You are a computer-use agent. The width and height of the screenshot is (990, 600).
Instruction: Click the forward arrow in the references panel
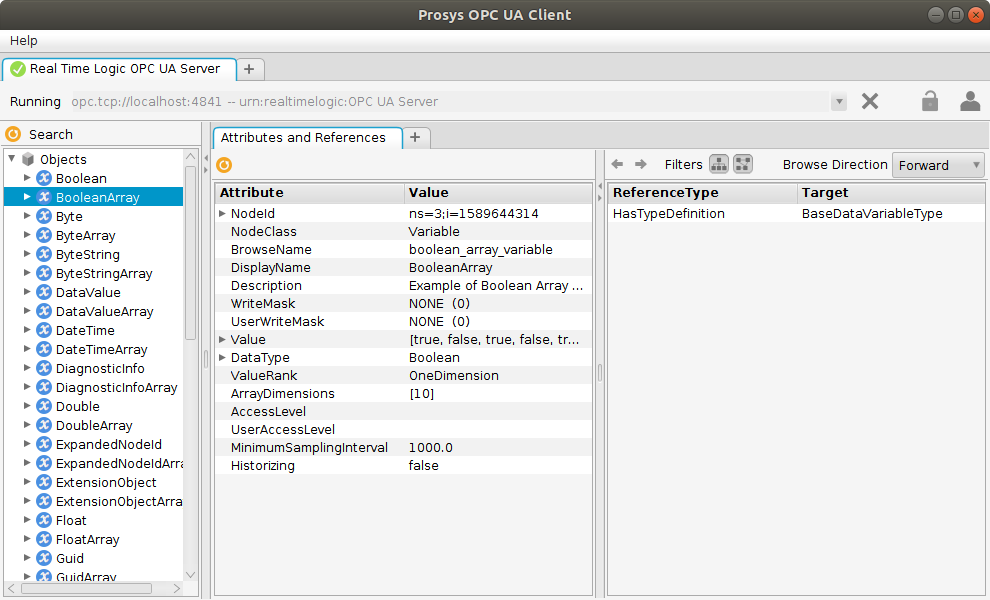(641, 164)
